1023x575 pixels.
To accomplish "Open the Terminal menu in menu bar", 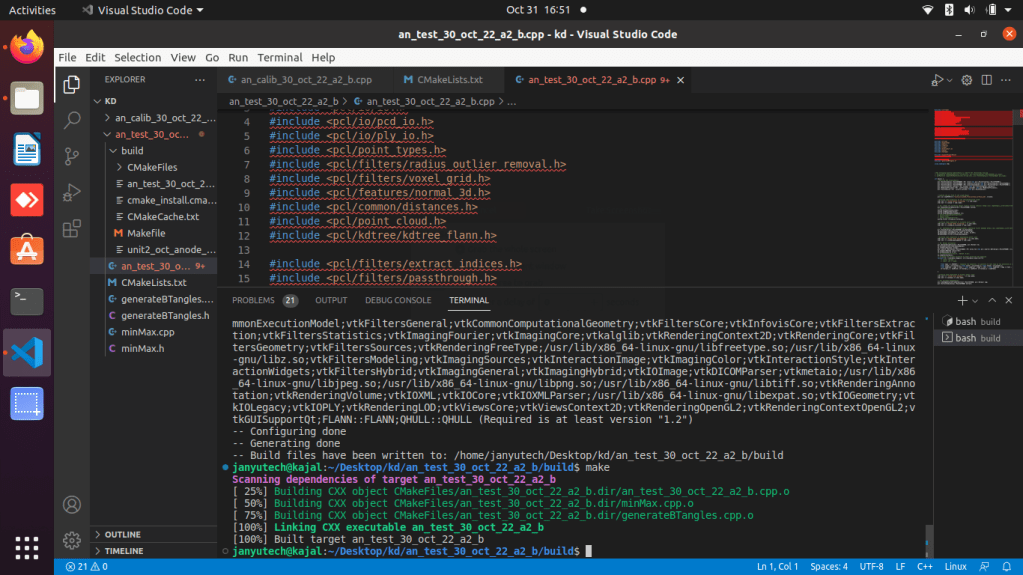I will 279,58.
